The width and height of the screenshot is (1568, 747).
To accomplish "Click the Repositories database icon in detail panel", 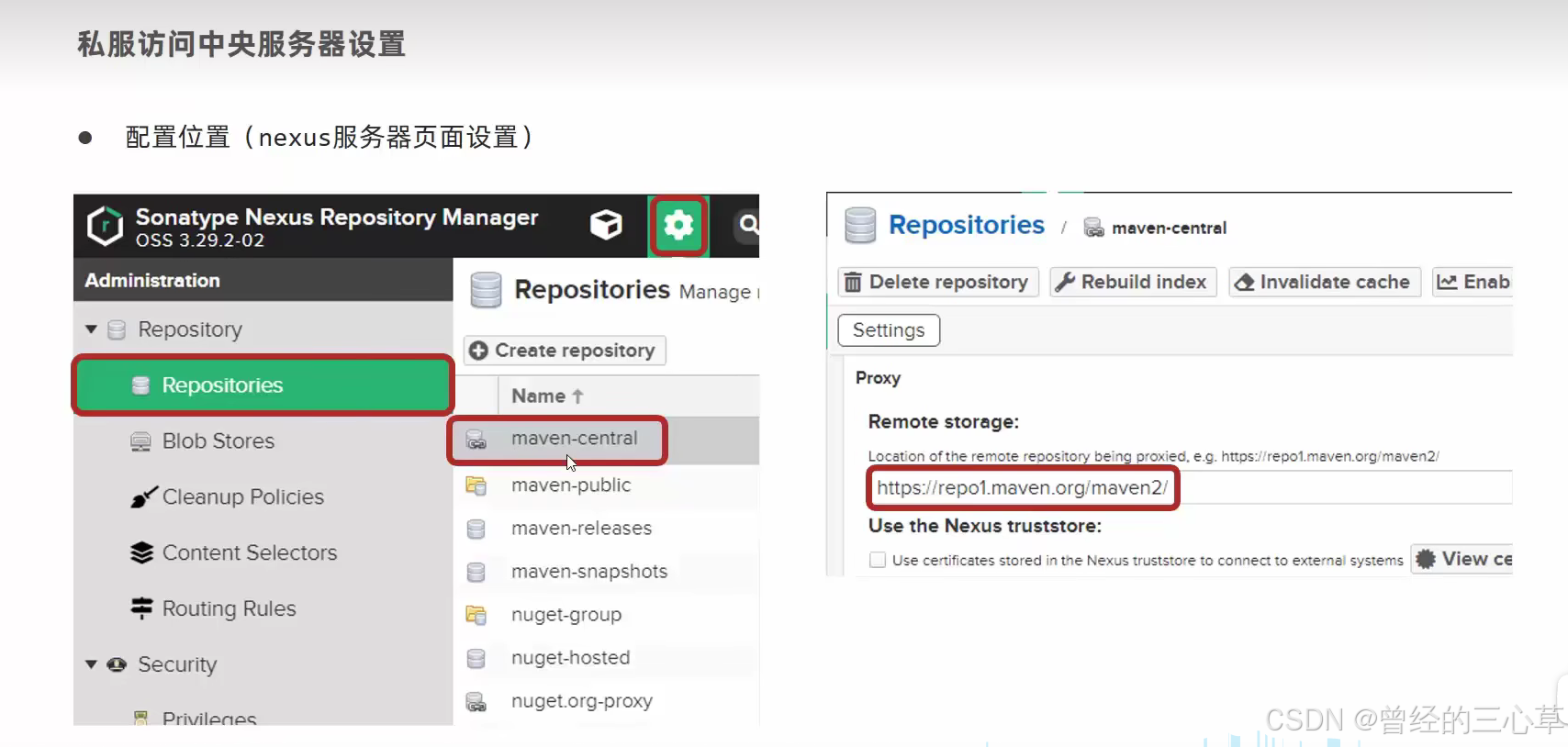I will 860,226.
